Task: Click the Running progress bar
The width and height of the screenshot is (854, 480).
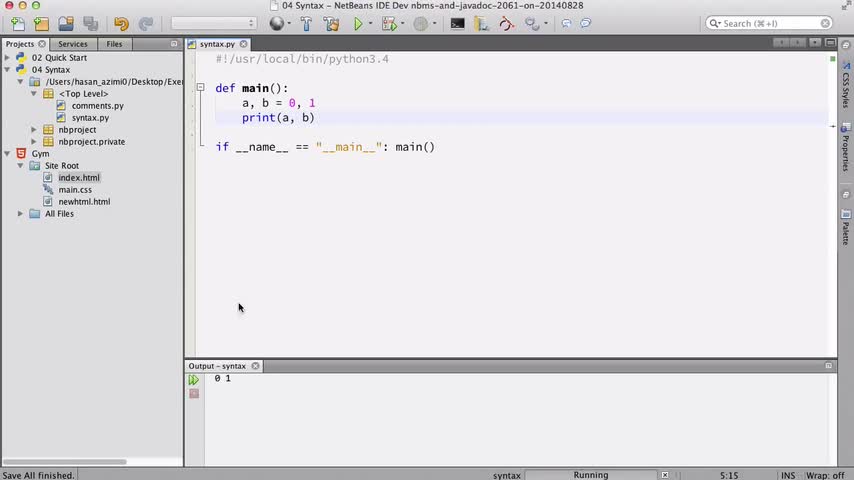Action: click(x=591, y=475)
